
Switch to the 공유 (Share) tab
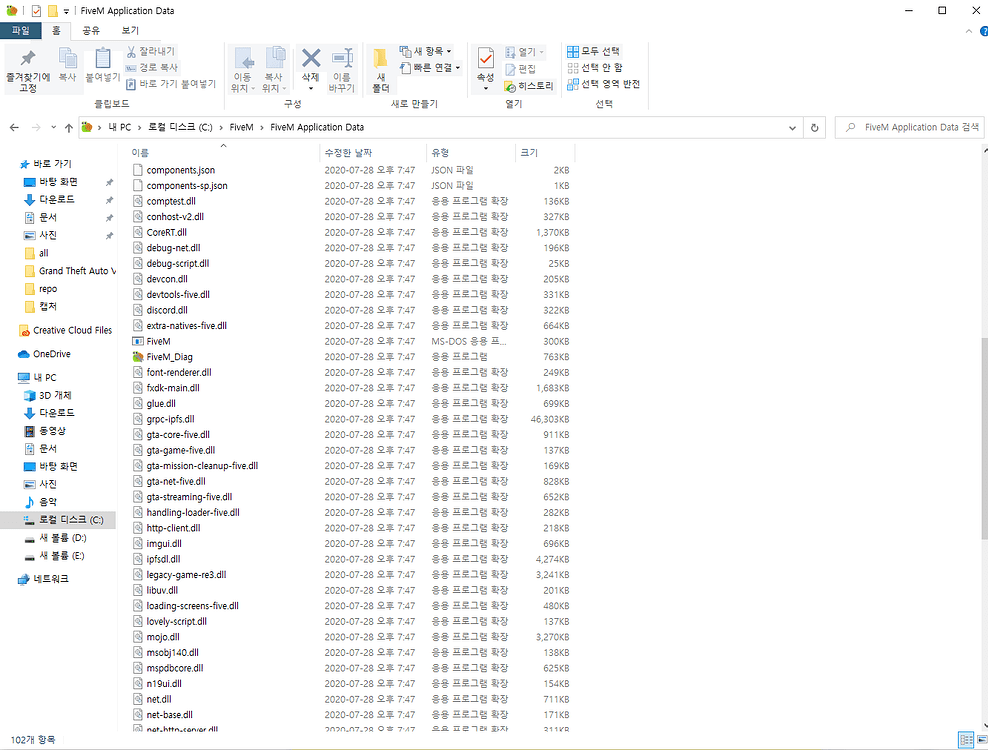91,30
